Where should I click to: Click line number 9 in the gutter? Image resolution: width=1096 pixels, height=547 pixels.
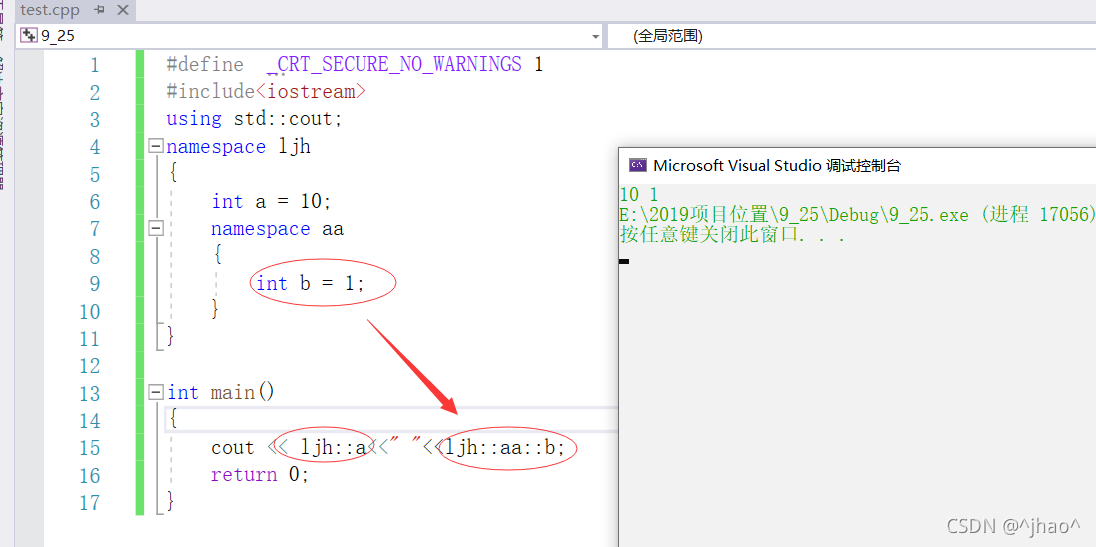point(94,284)
